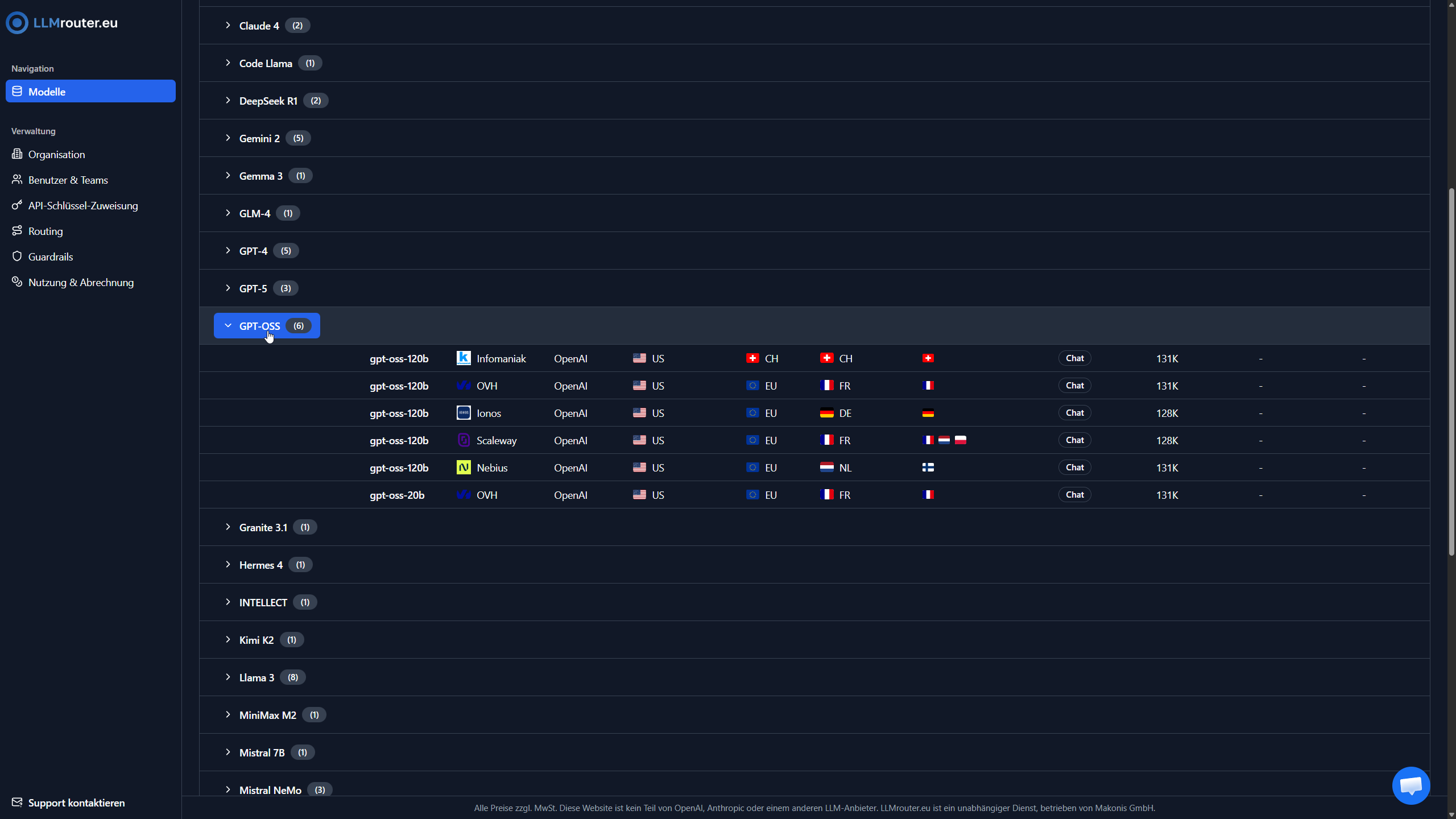
Task: Click the Scaleway provider logo
Action: point(464,440)
